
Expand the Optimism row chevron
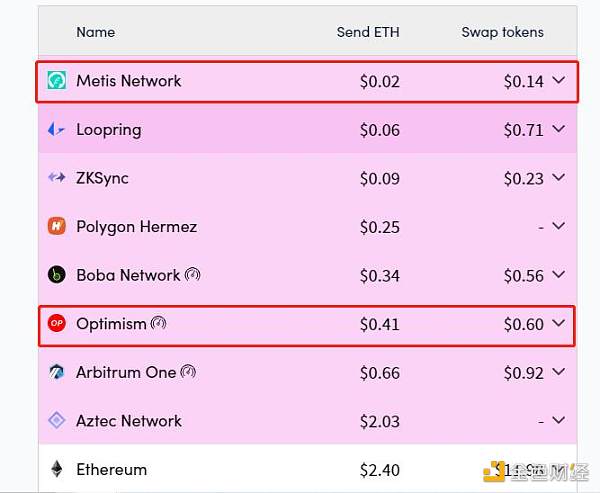coord(559,324)
